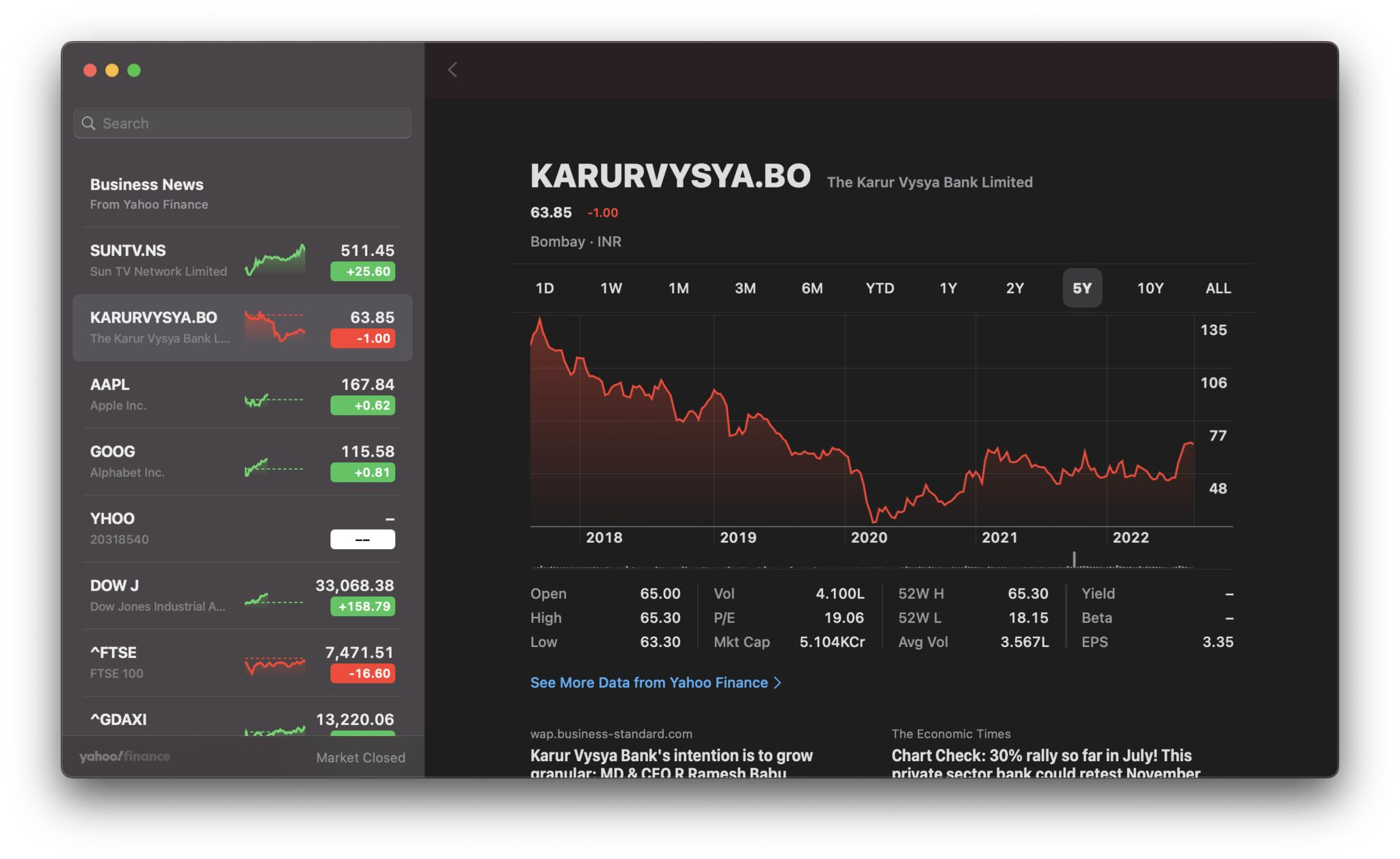
Task: Click the back chevron arrow at top
Action: click(452, 70)
